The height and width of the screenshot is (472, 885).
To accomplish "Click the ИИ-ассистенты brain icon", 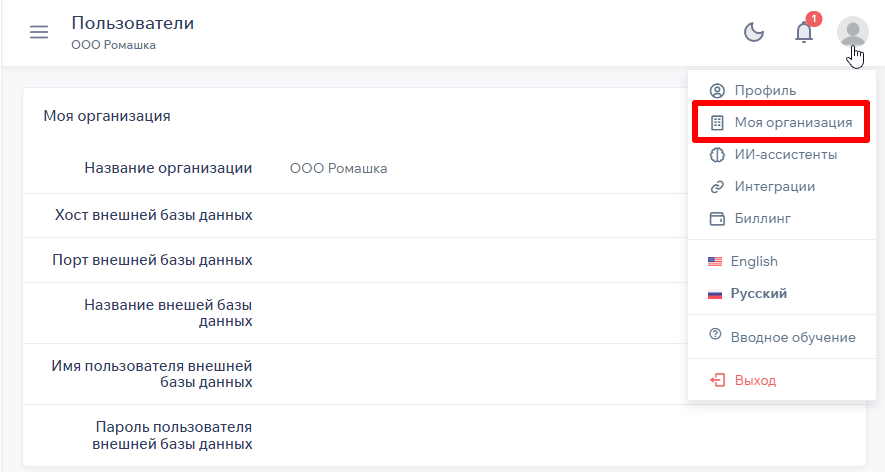I will click(716, 155).
